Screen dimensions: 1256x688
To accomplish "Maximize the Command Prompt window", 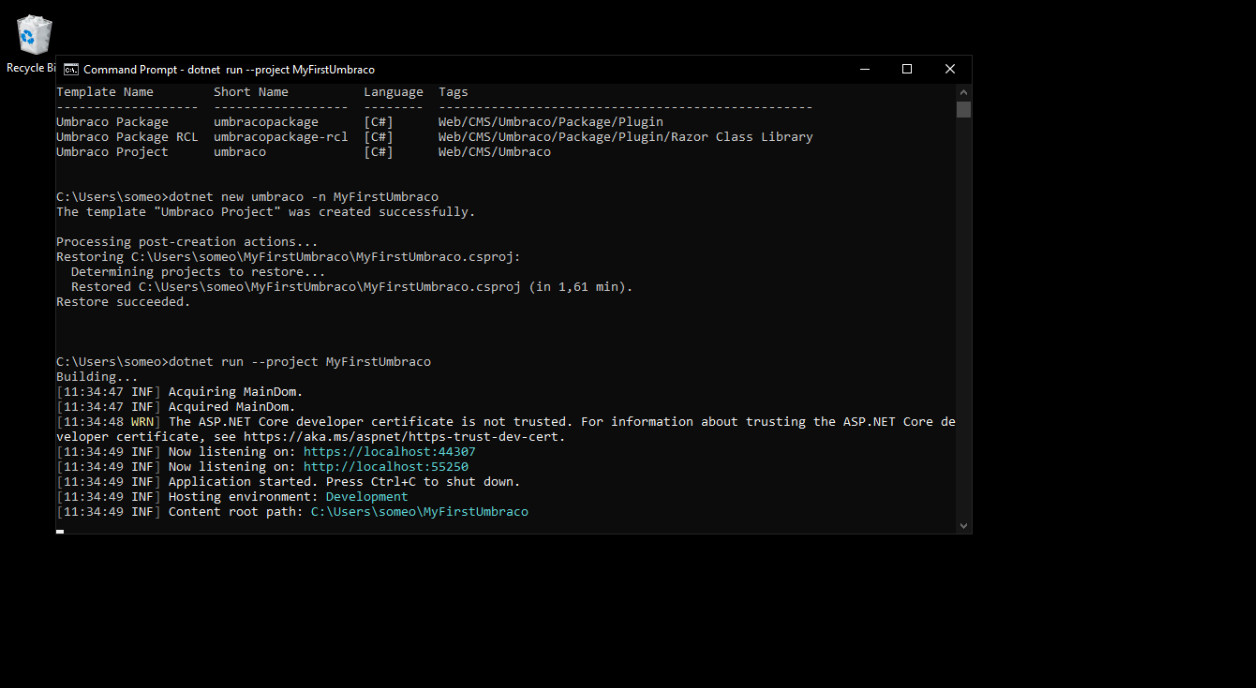I will tap(907, 69).
